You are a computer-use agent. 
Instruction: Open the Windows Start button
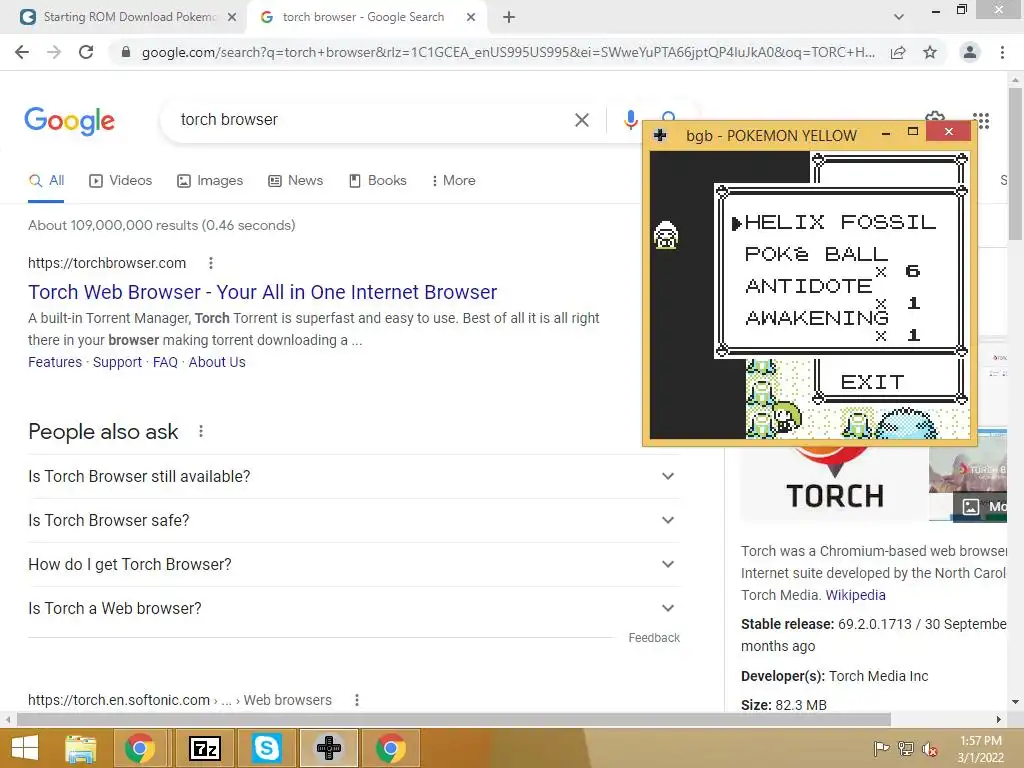tap(25, 748)
